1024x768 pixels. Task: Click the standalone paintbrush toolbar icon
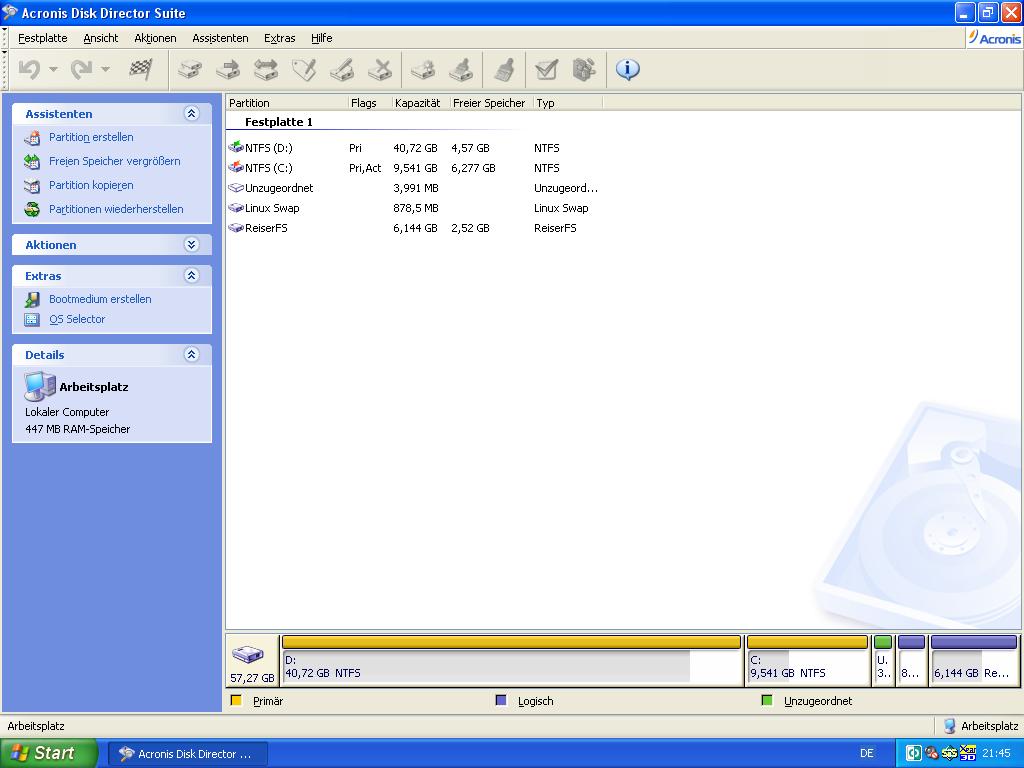504,69
